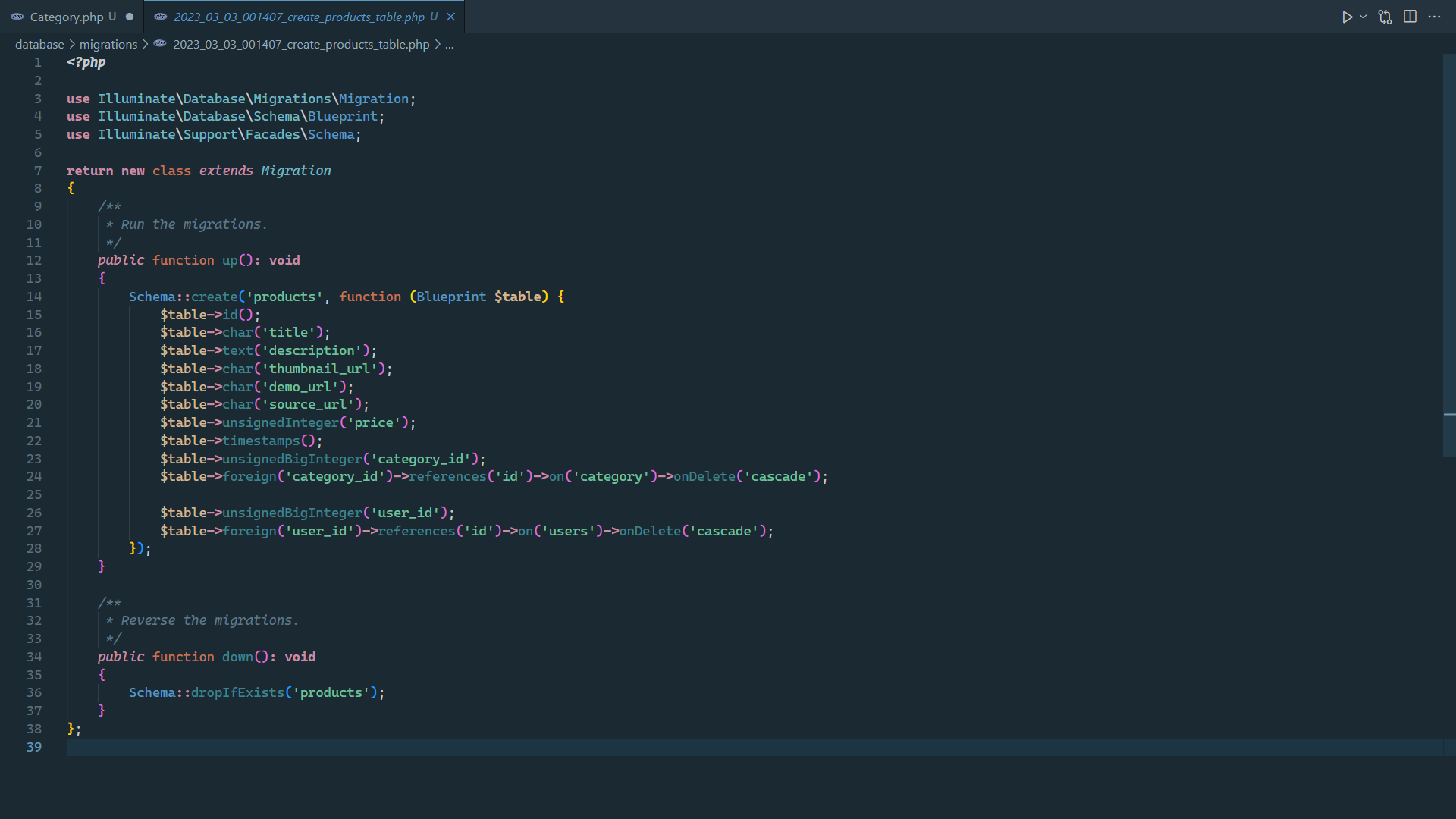The height and width of the screenshot is (819, 1456).
Task: Open the run options dropdown arrow
Action: [1363, 17]
